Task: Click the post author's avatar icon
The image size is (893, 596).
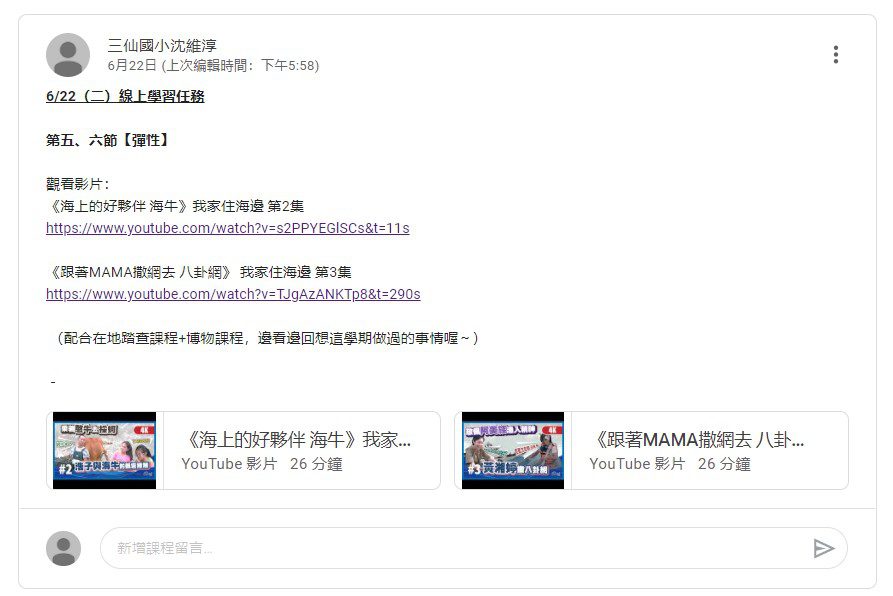Action: (68, 55)
